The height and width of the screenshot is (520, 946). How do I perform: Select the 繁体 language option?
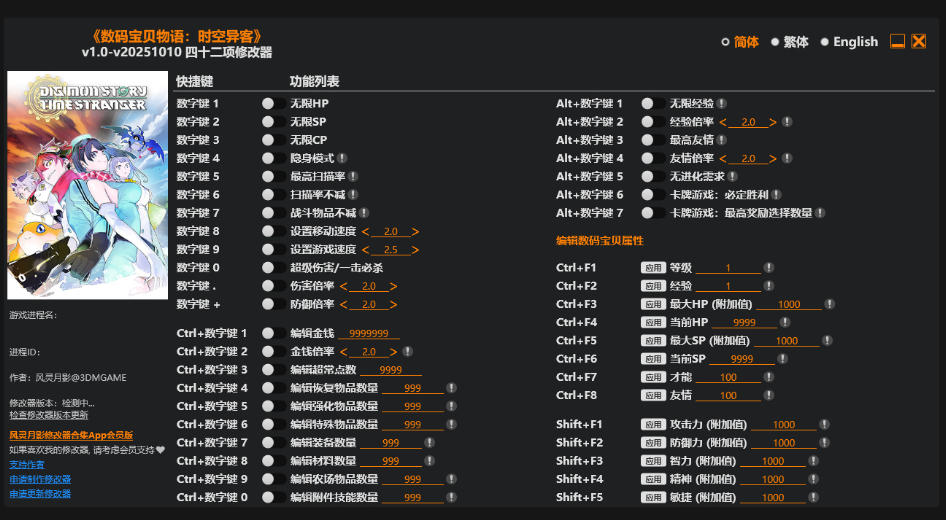pyautogui.click(x=790, y=42)
